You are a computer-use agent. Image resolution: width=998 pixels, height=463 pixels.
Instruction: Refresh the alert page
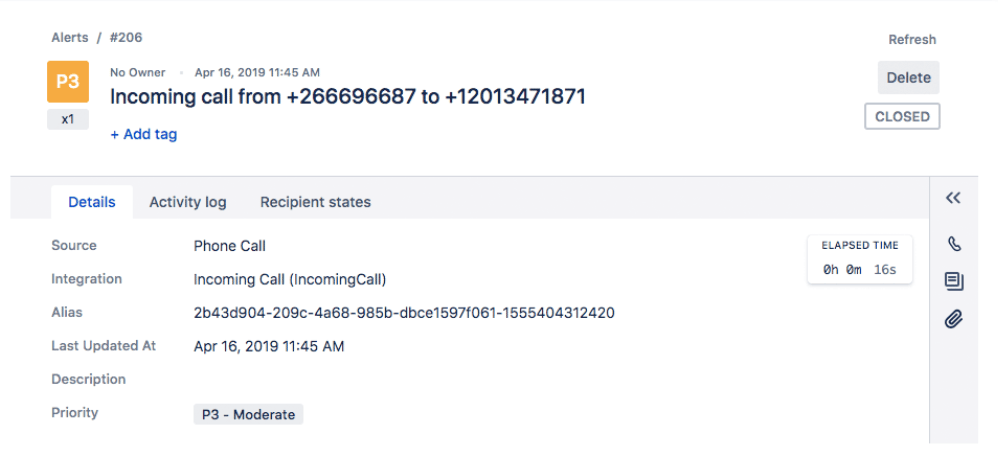click(x=912, y=39)
